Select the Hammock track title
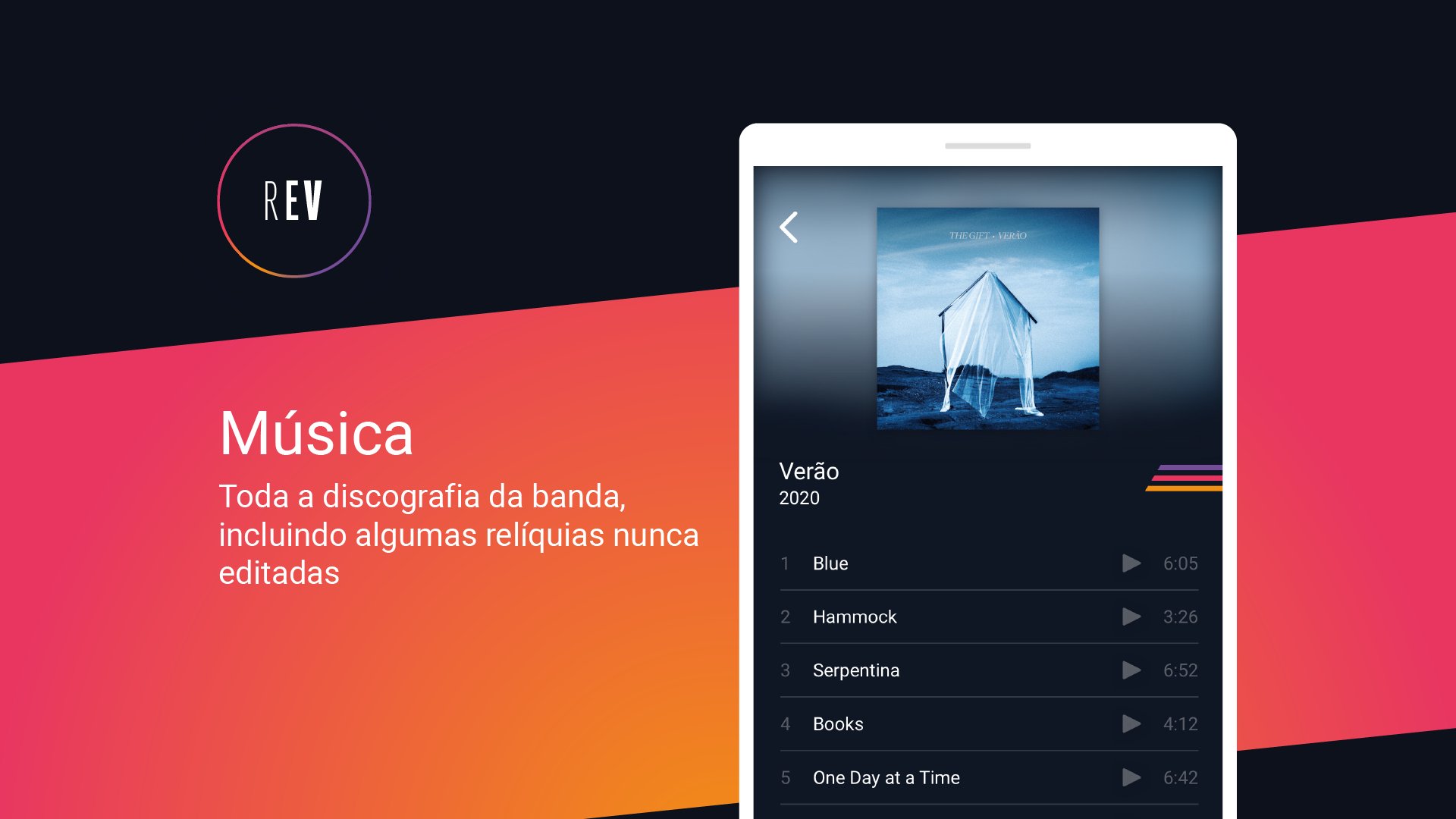The height and width of the screenshot is (819, 1456). tap(855, 617)
